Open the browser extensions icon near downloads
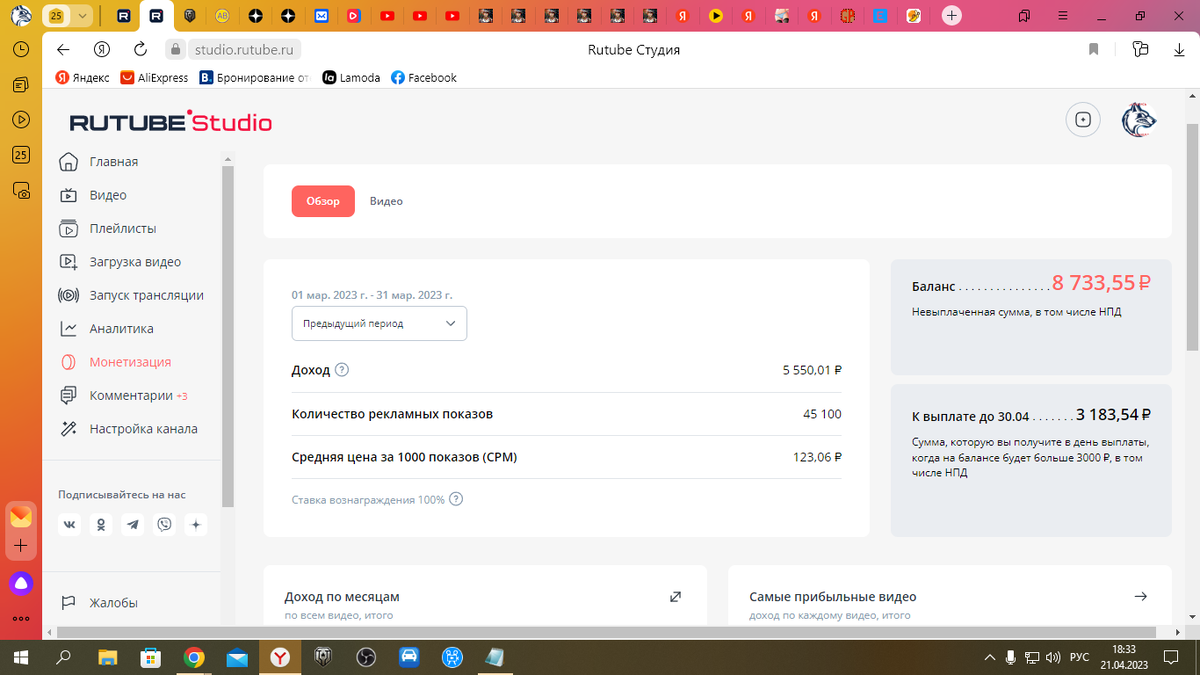This screenshot has height=675, width=1200. 1141,49
